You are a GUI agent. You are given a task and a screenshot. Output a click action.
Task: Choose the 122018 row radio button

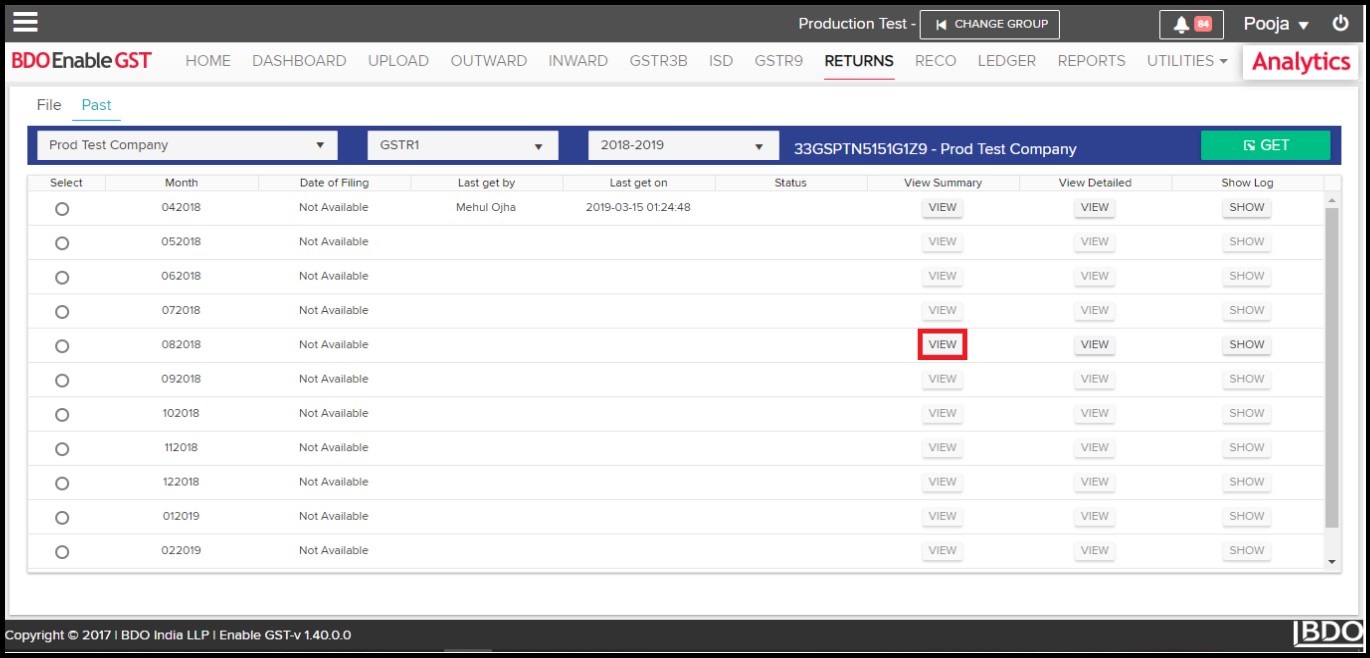62,483
